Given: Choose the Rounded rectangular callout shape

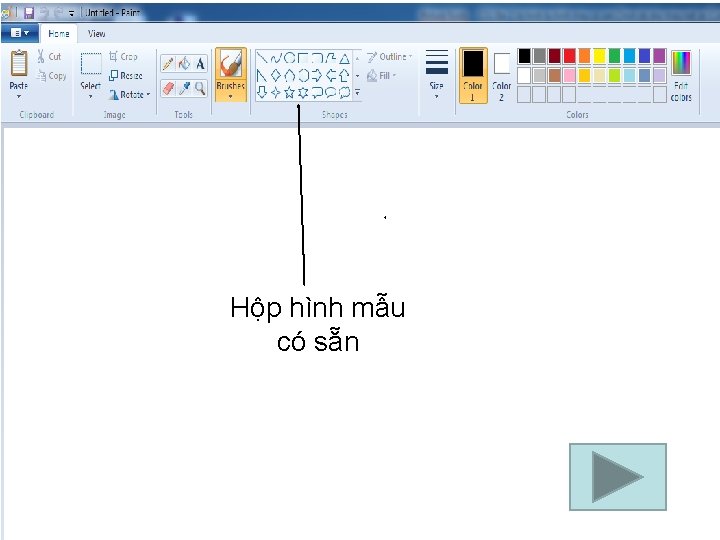Looking at the screenshot, I should coord(317,92).
